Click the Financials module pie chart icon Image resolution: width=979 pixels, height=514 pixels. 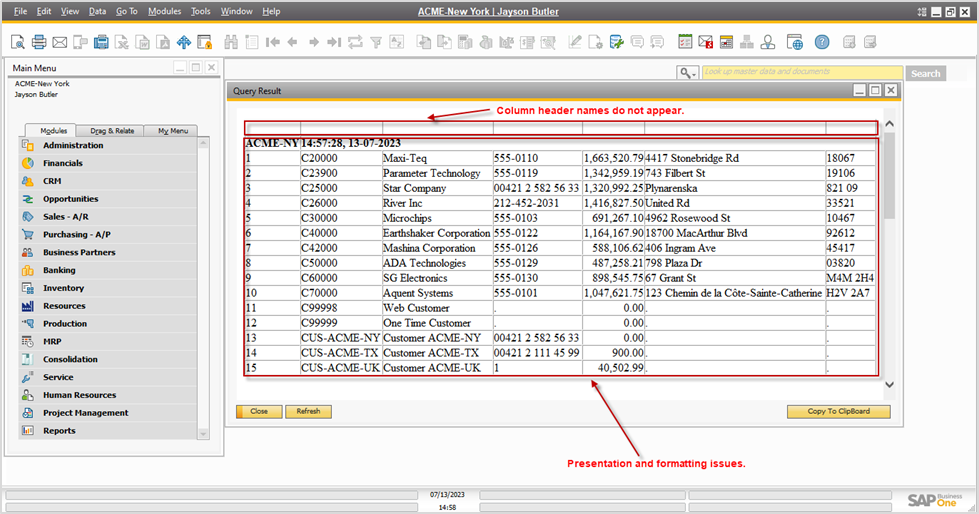coord(27,163)
